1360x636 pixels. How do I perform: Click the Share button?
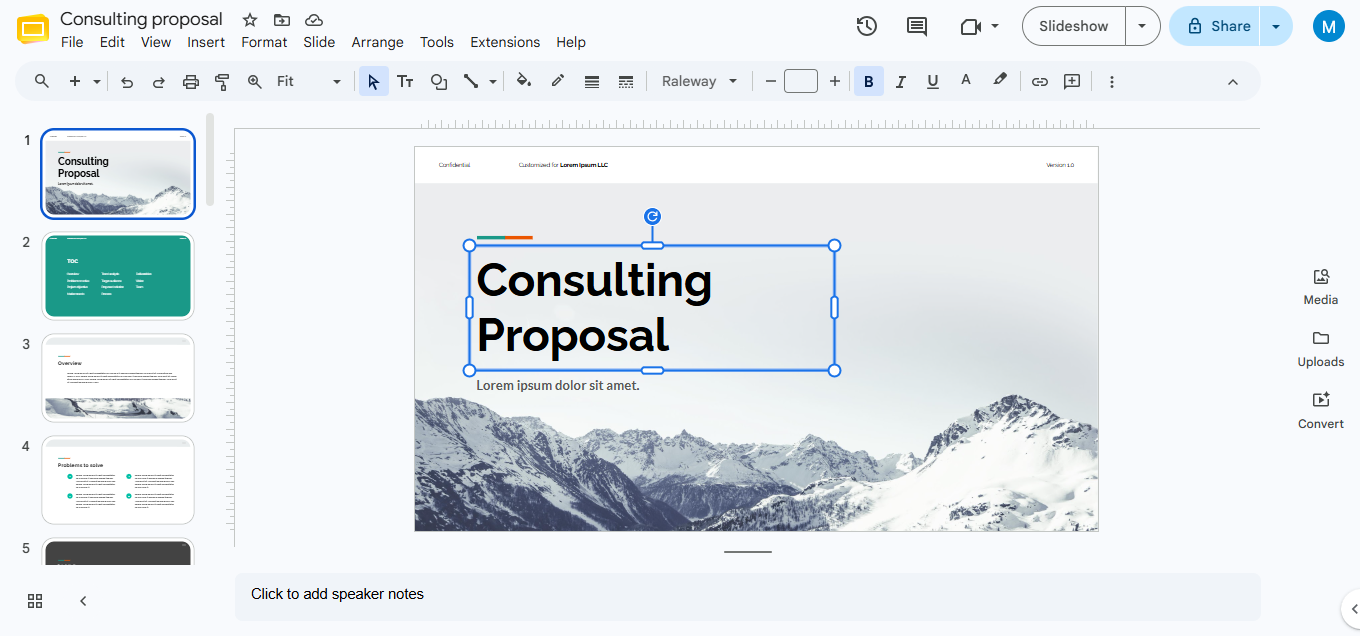pos(1216,26)
